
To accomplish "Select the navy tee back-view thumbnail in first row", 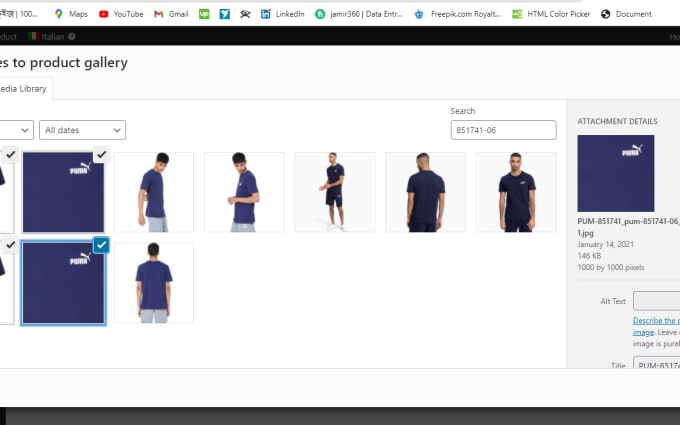I will (x=425, y=193).
